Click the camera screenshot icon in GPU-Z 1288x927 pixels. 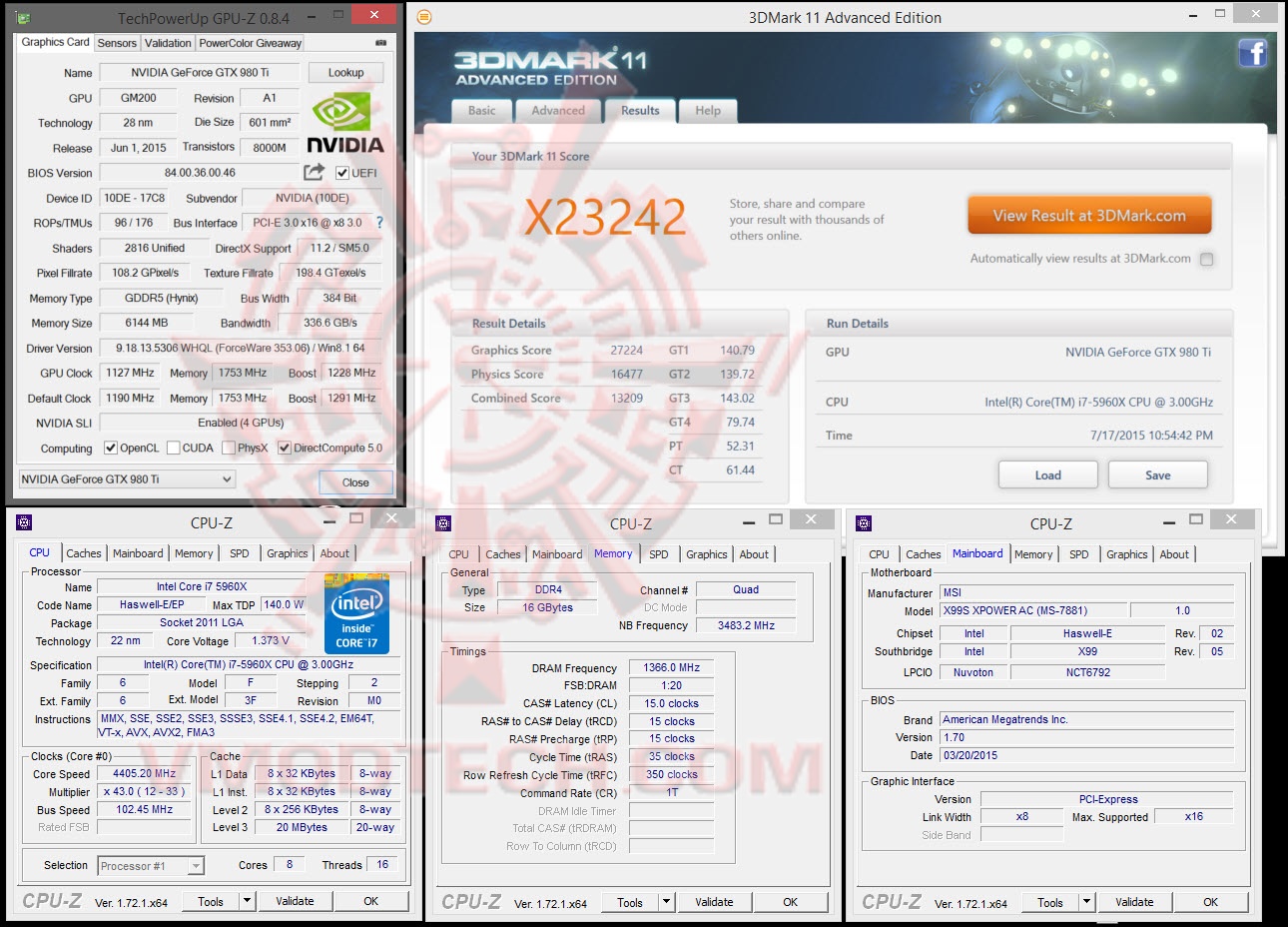[x=380, y=43]
